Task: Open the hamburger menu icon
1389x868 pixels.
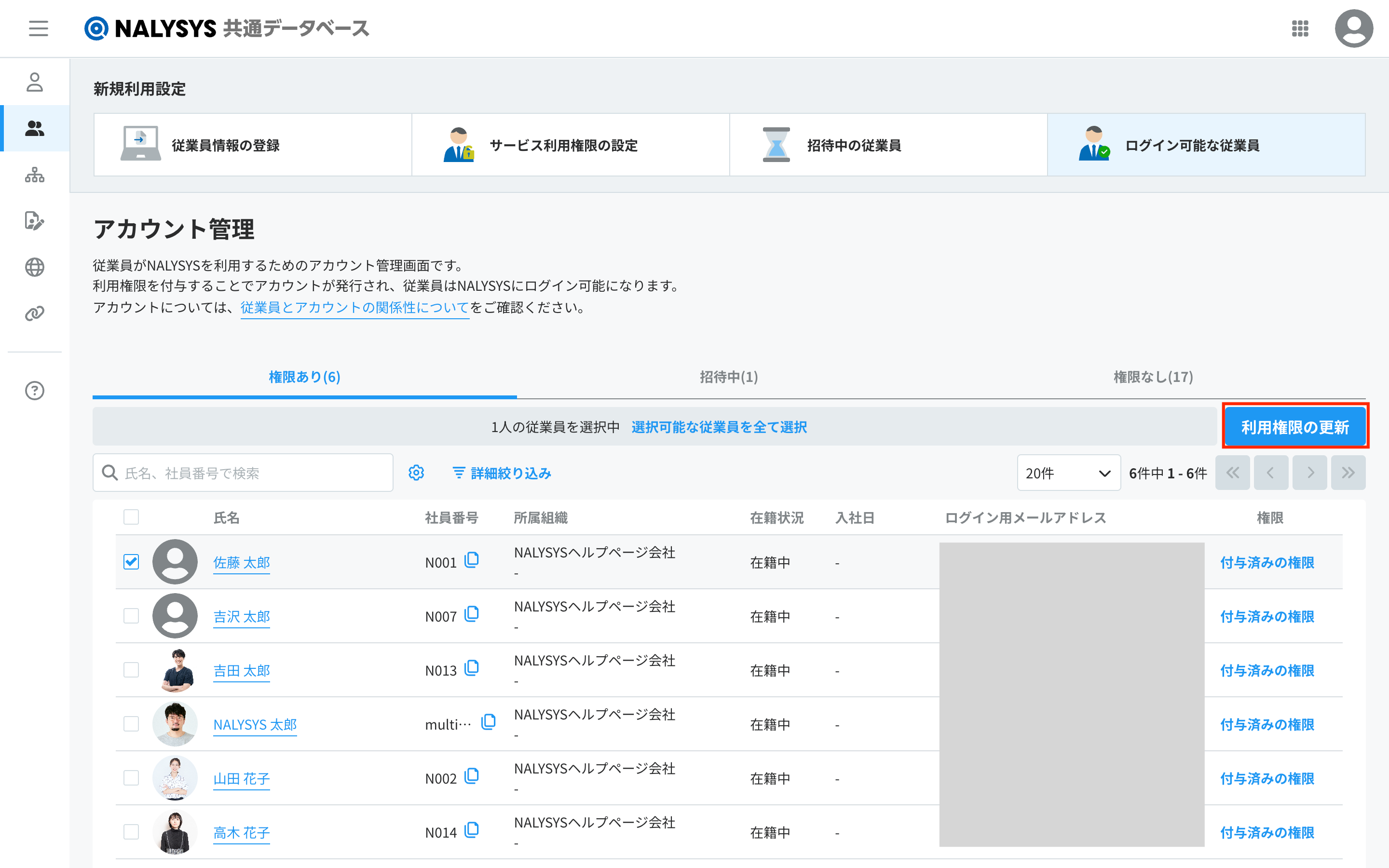Action: pyautogui.click(x=39, y=28)
